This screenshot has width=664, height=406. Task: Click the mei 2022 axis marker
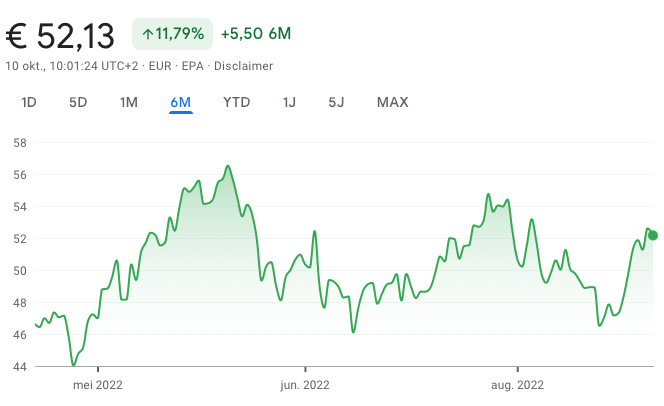tap(98, 385)
